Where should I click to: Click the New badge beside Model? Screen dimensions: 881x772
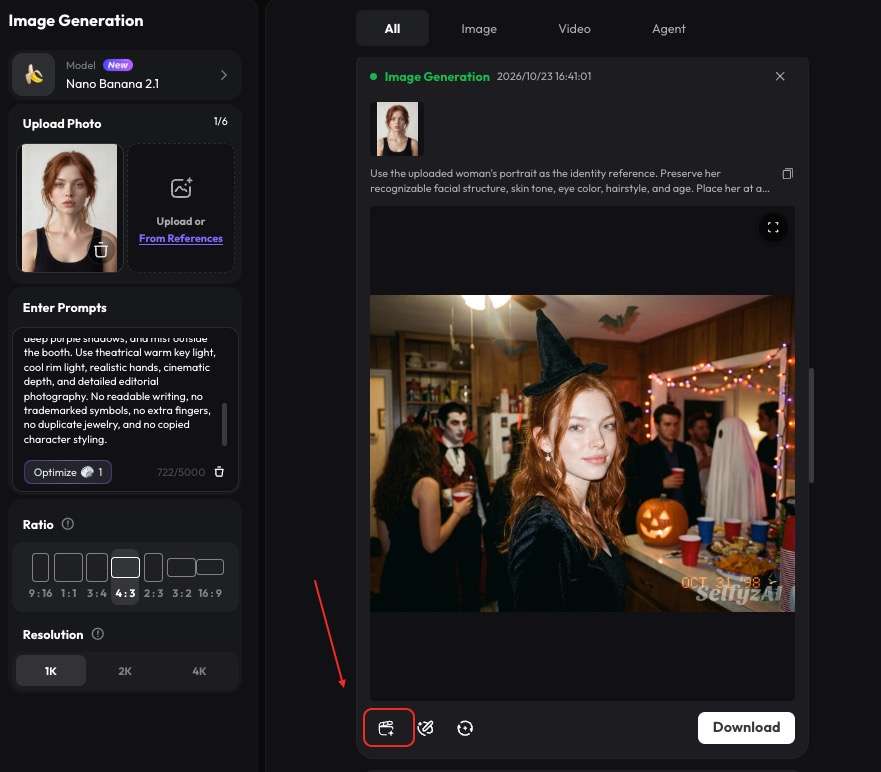pos(118,65)
